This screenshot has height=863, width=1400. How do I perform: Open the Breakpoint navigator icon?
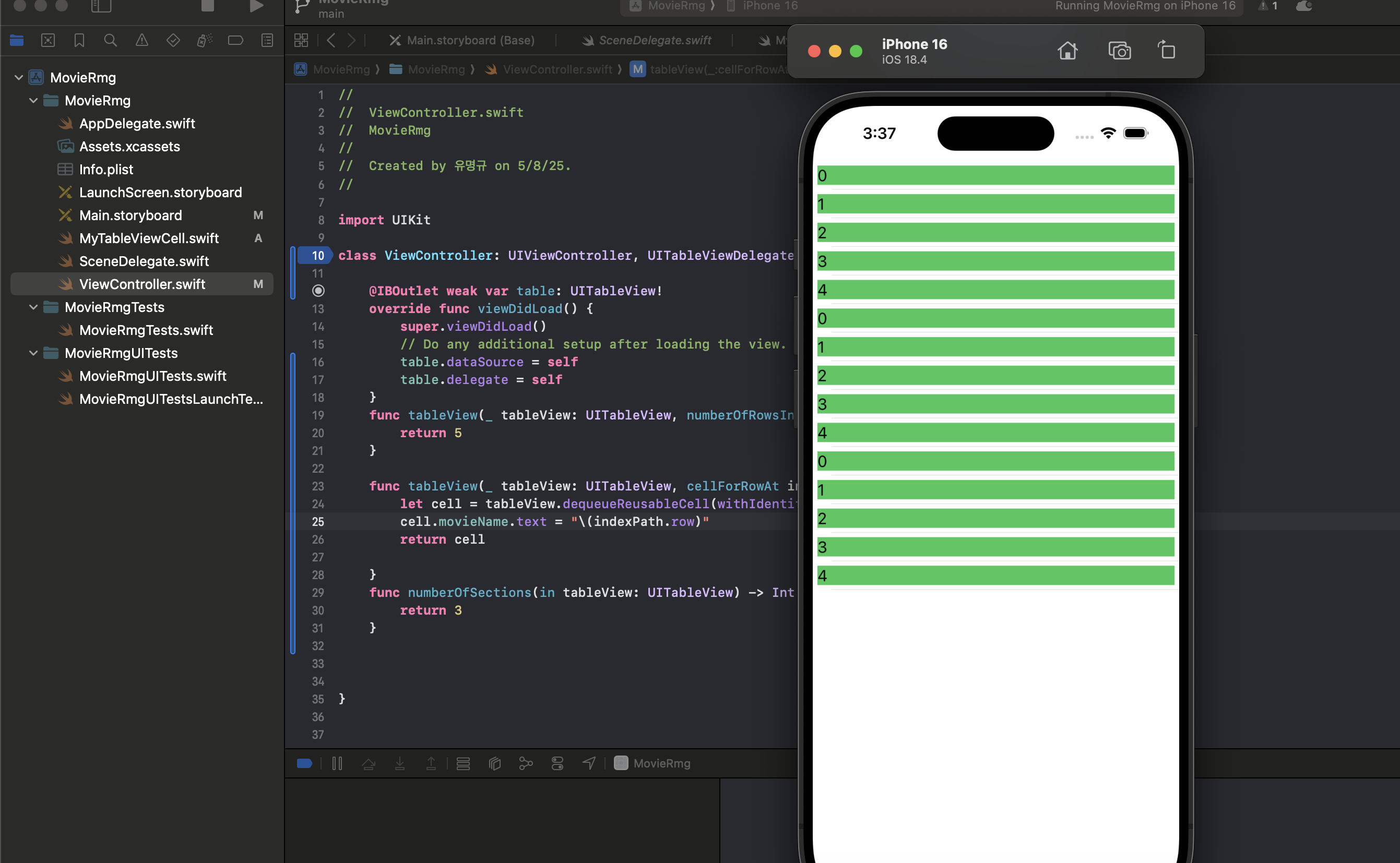pos(235,41)
